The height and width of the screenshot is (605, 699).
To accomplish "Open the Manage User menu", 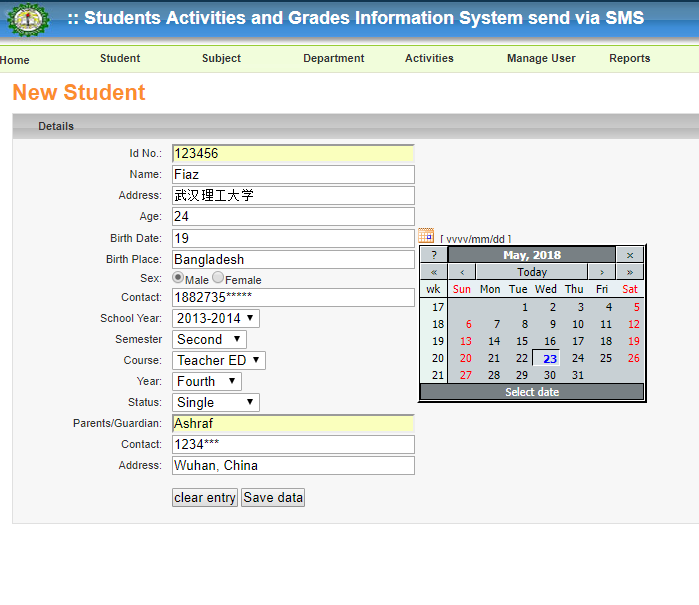I will coord(541,58).
